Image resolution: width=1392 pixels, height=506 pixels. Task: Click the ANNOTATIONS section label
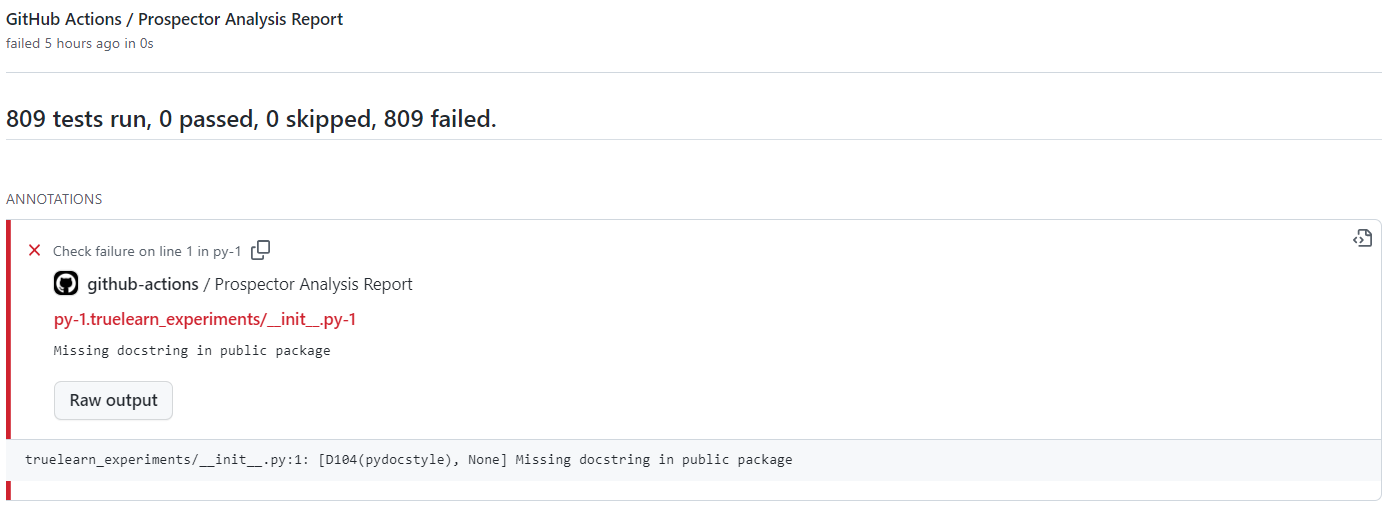pos(54,199)
